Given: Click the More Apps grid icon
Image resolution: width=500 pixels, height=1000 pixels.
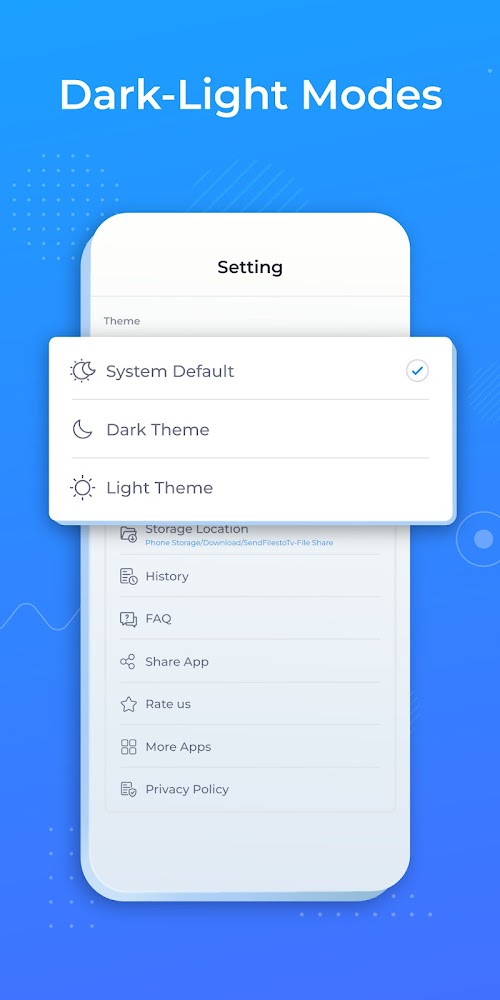Looking at the screenshot, I should point(129,747).
